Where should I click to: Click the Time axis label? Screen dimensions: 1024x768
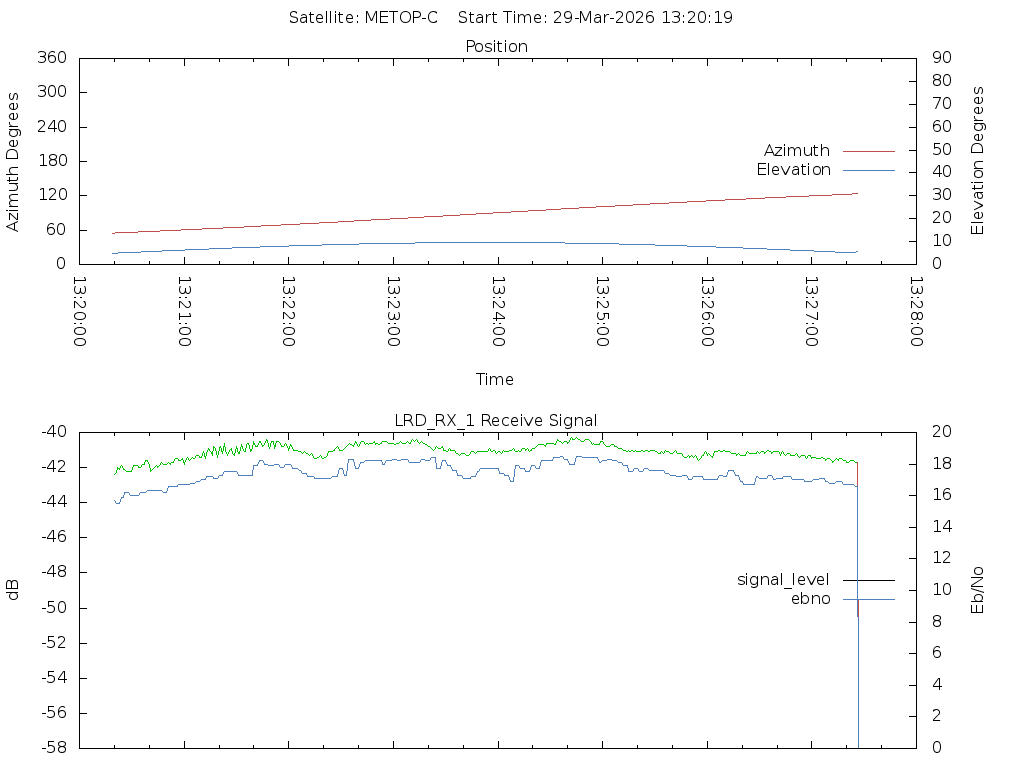pos(495,380)
